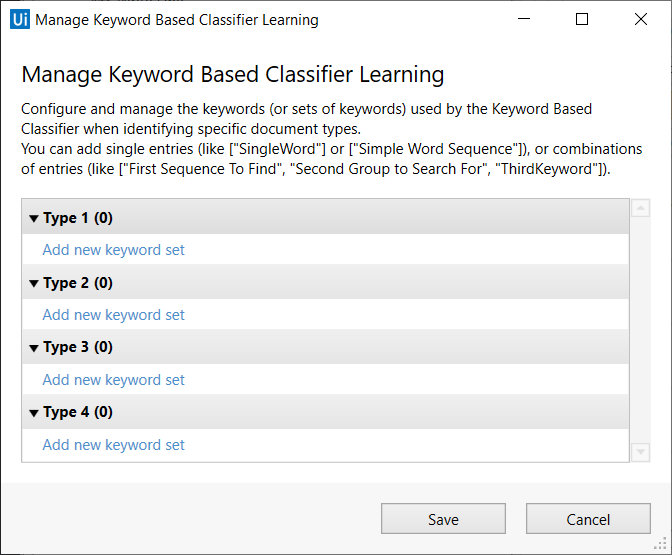Screen dimensions: 672x555
Task: Click the vertical scrollbar track
Action: pos(641,330)
